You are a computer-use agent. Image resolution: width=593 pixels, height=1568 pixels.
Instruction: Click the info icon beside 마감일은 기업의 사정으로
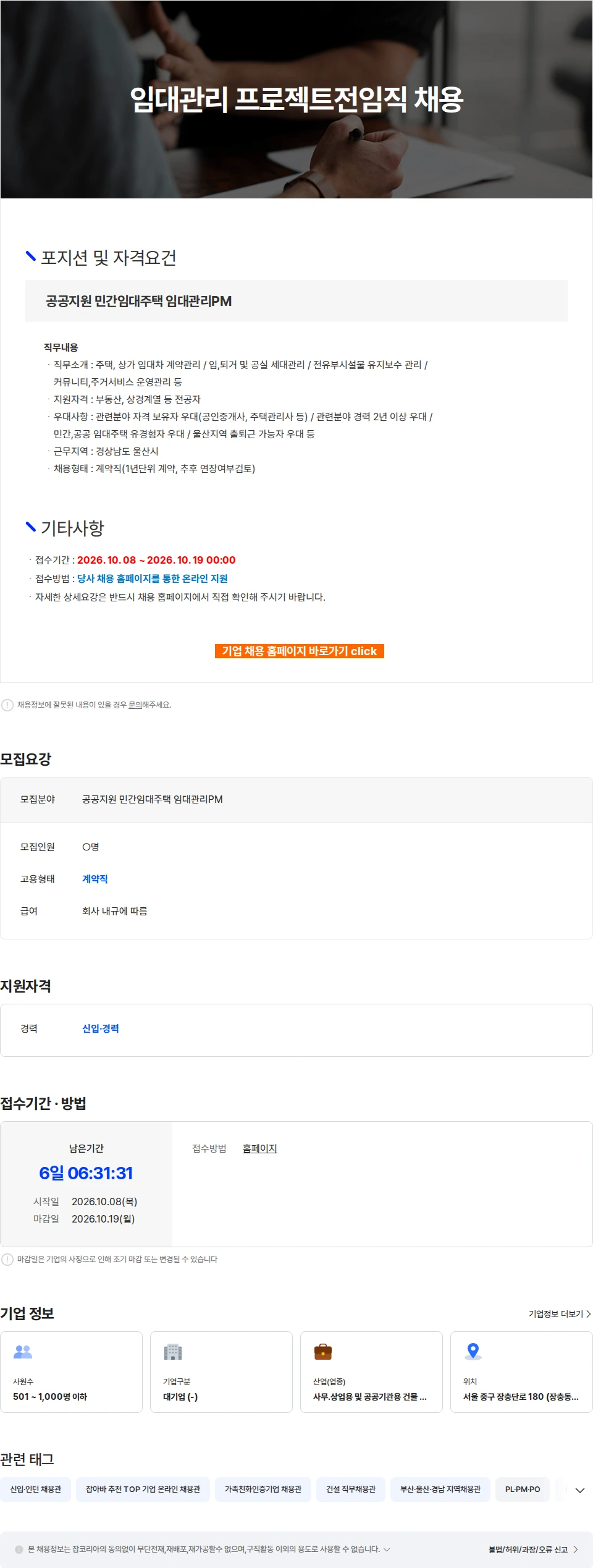coord(7,1260)
